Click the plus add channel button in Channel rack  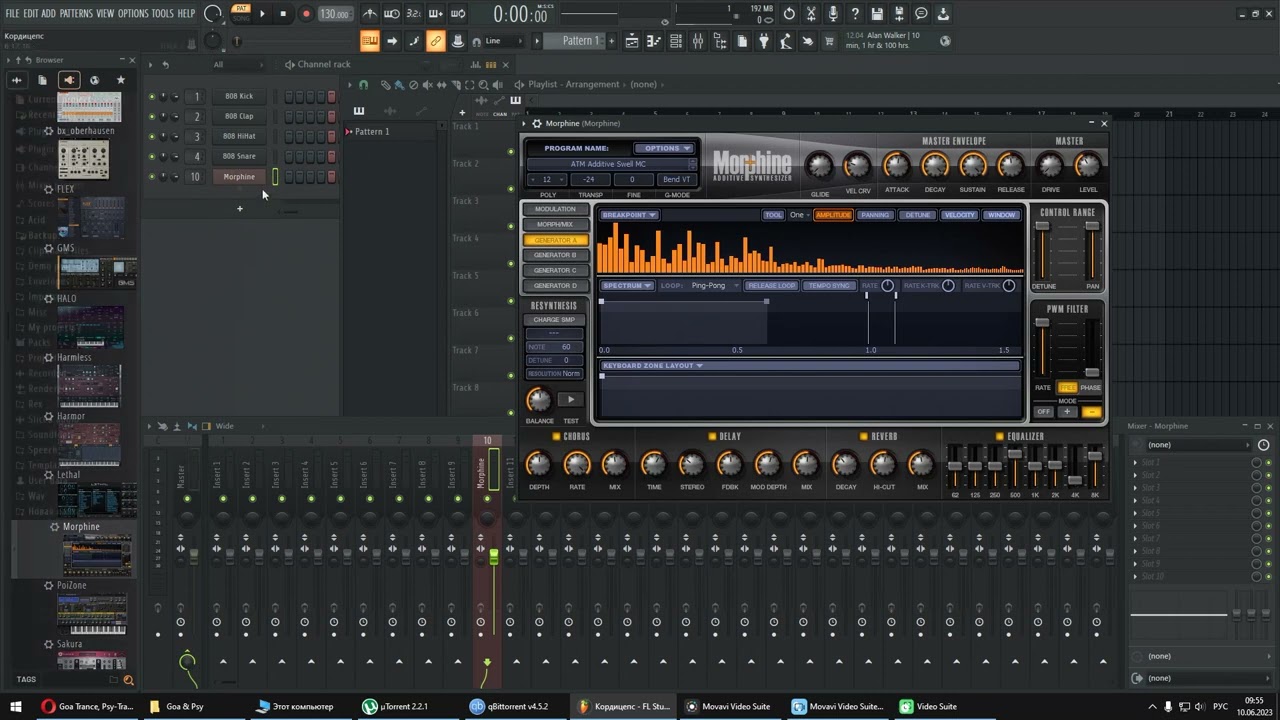pos(239,208)
